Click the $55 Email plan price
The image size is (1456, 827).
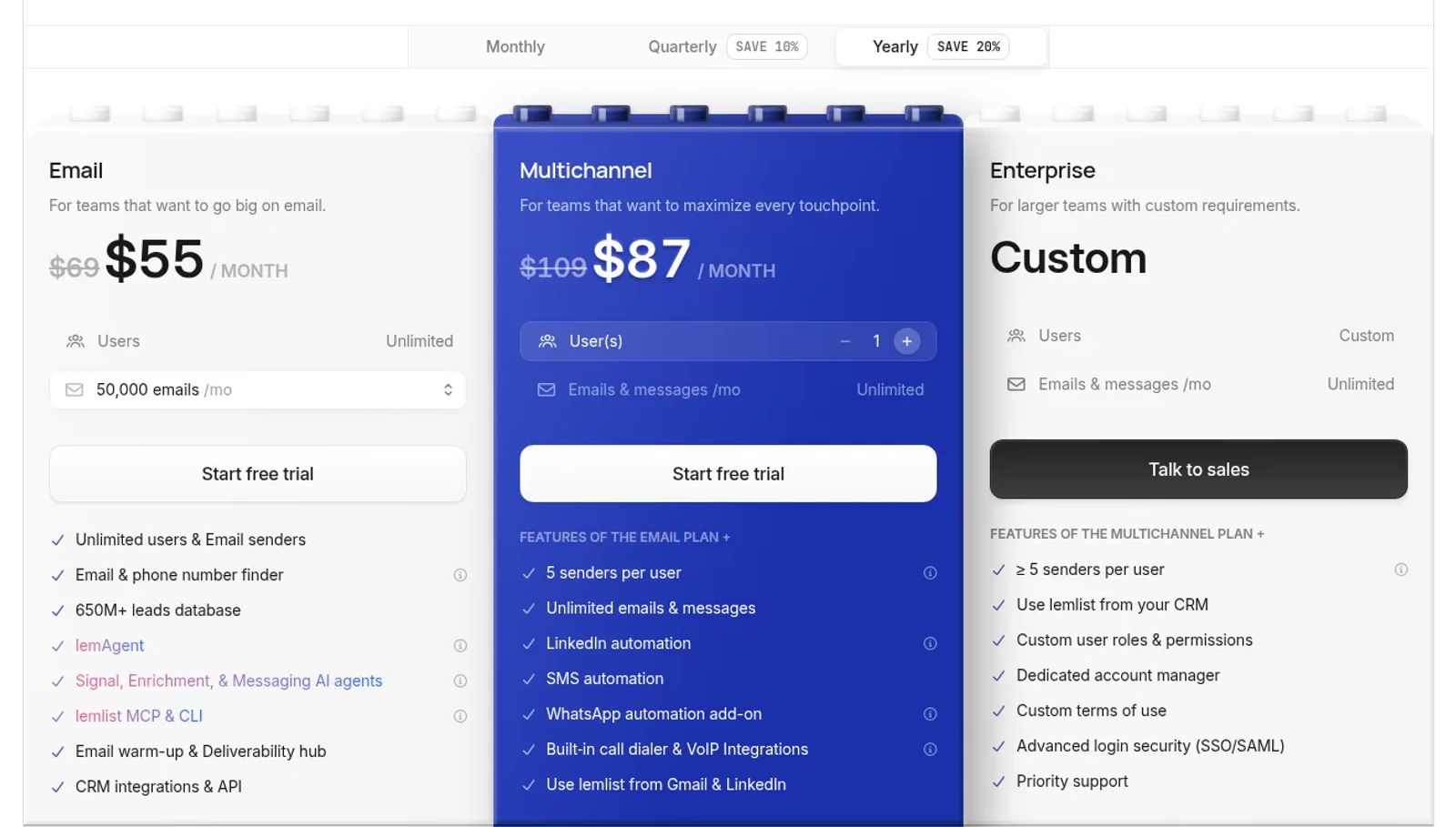[x=155, y=259]
